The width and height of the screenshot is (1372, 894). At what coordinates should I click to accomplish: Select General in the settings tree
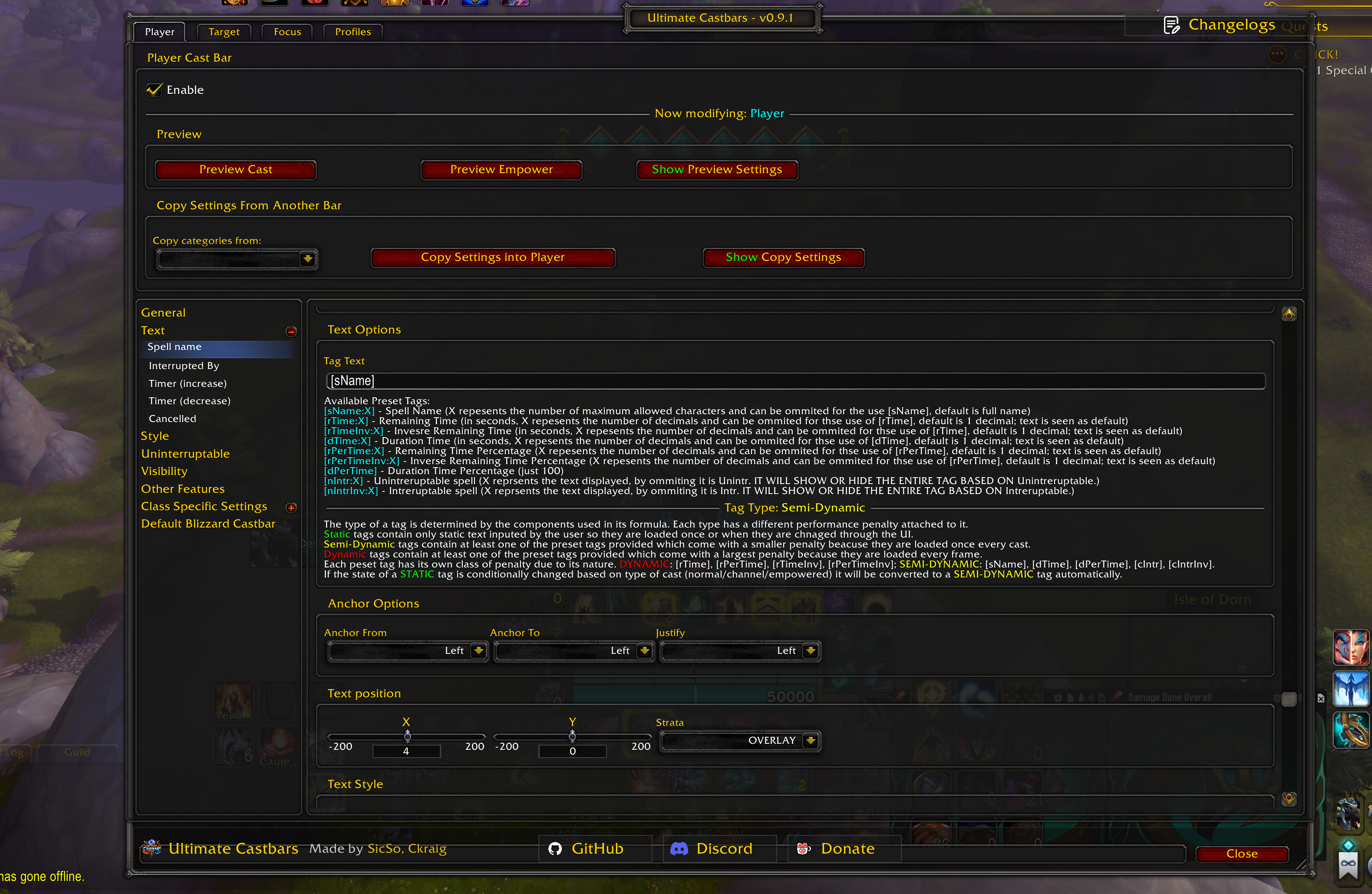[163, 313]
